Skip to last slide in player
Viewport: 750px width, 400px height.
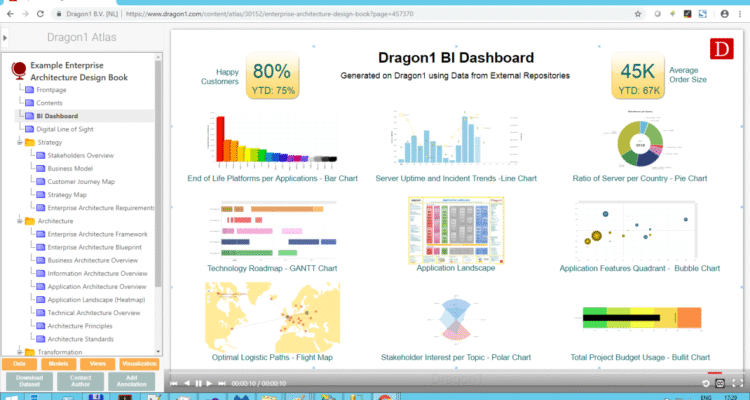pos(222,383)
